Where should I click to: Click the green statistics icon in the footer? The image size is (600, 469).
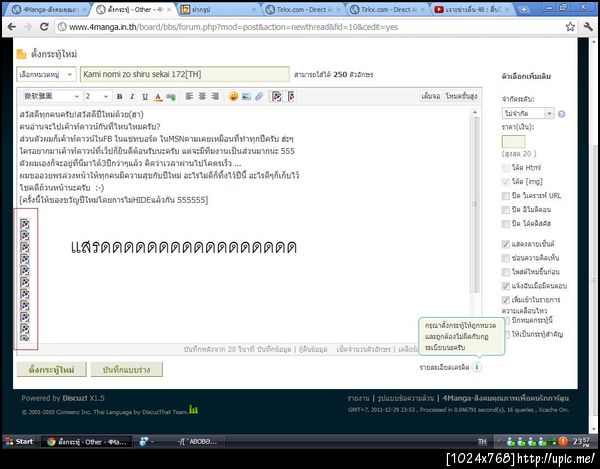coord(193,409)
